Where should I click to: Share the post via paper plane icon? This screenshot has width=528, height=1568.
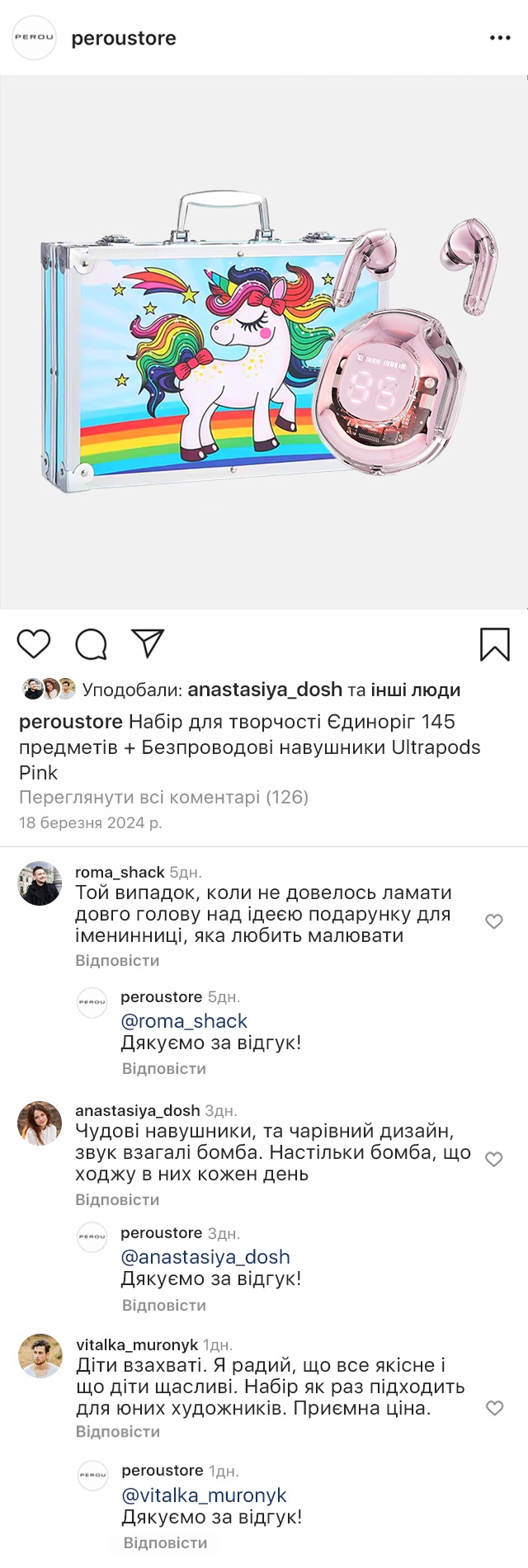148,643
